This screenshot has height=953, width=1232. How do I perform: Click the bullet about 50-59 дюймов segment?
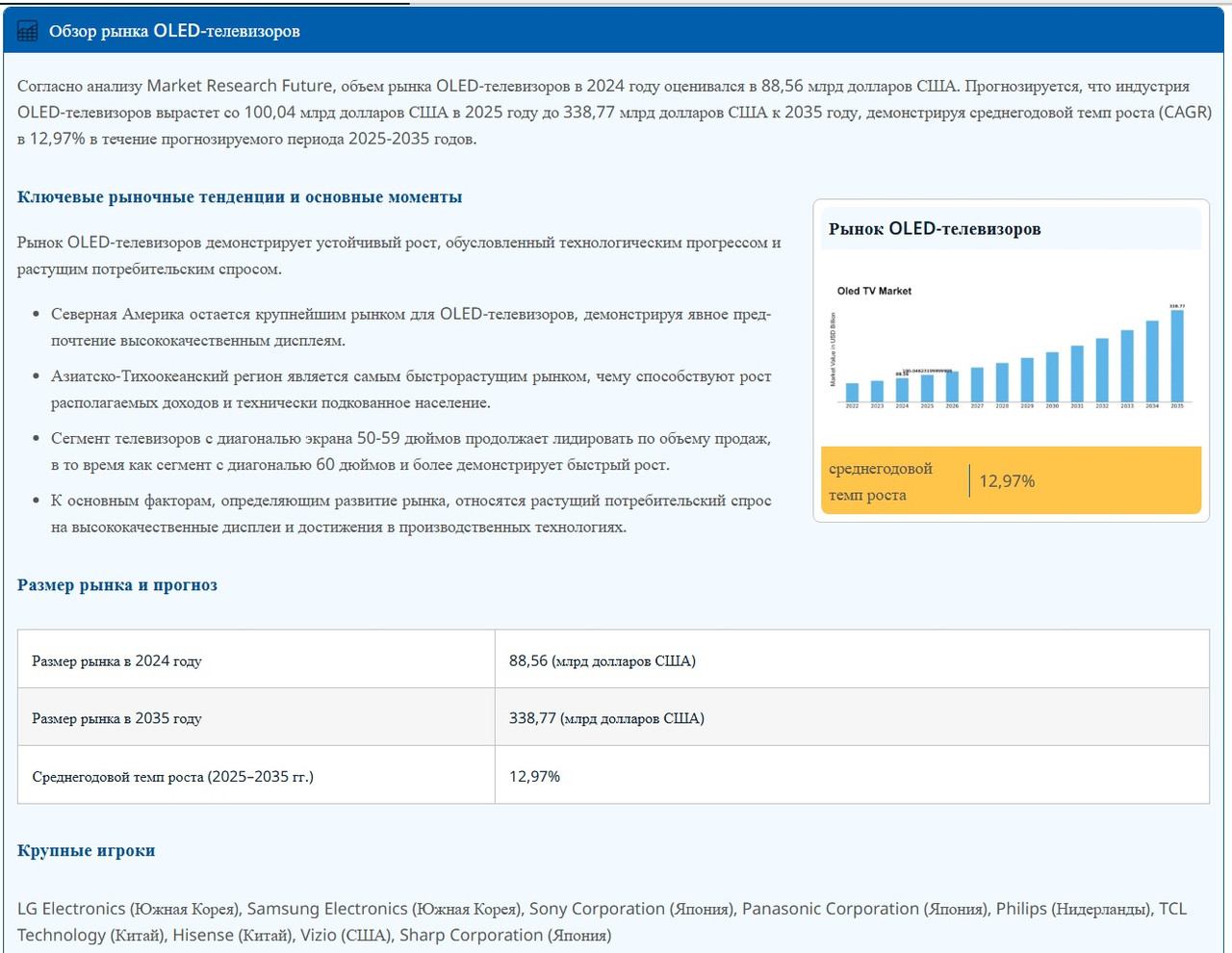411,451
